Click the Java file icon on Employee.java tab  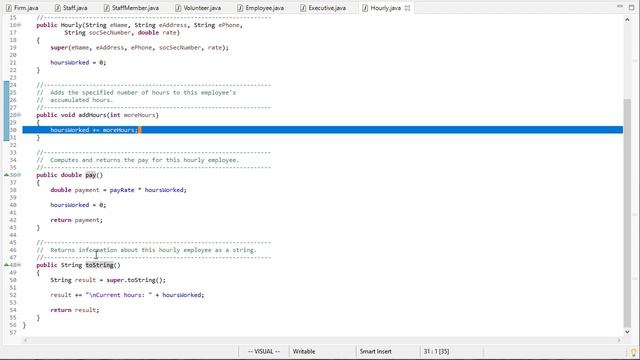(x=240, y=8)
